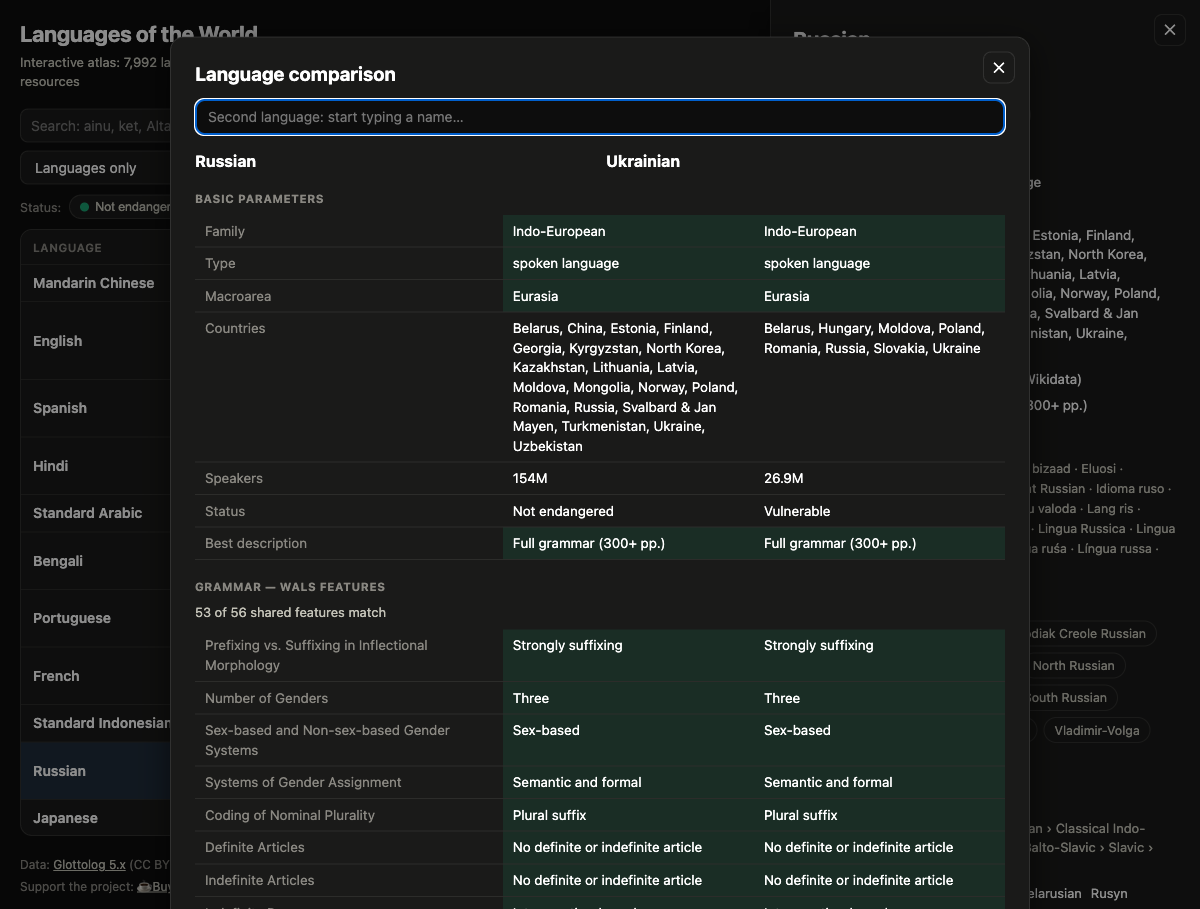Click the Coding of Nominal Plurality label
This screenshot has height=909, width=1200.
[290, 815]
